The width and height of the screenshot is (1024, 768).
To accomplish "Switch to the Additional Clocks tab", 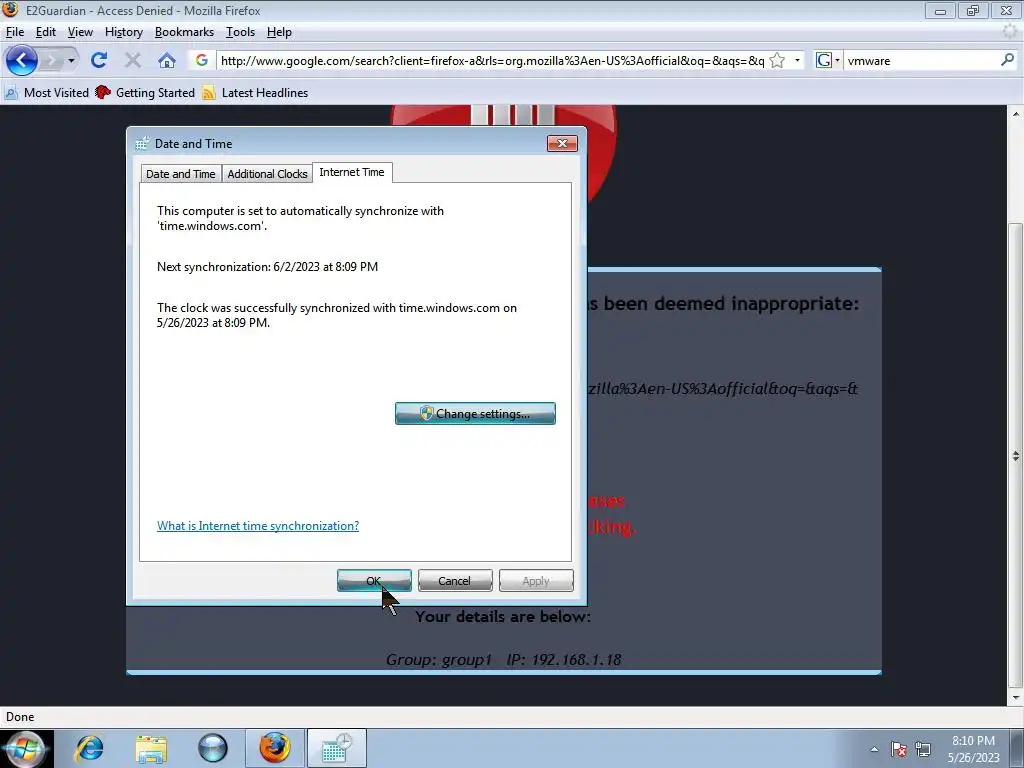I will point(267,174).
